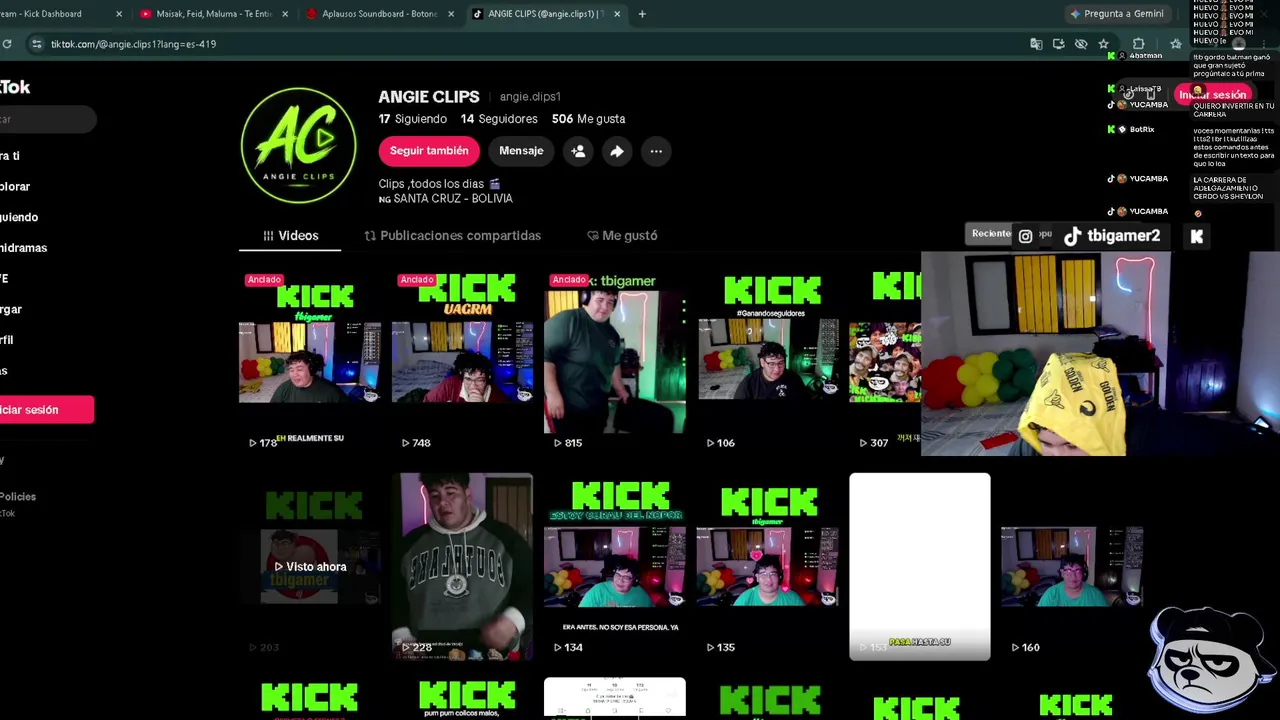Open the Publicaciones compartidas tab
The height and width of the screenshot is (720, 1280).
[x=452, y=236]
